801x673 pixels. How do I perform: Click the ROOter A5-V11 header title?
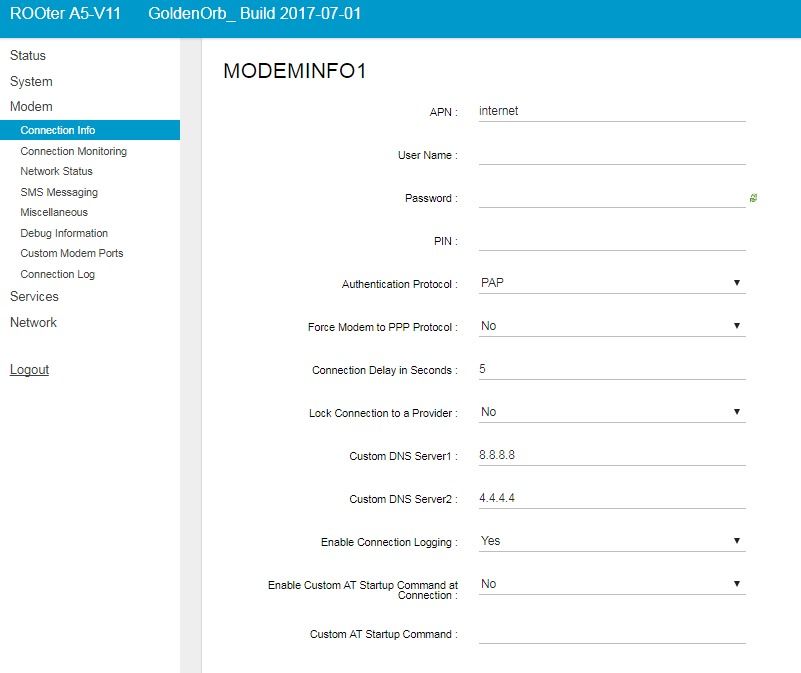pyautogui.click(x=65, y=13)
